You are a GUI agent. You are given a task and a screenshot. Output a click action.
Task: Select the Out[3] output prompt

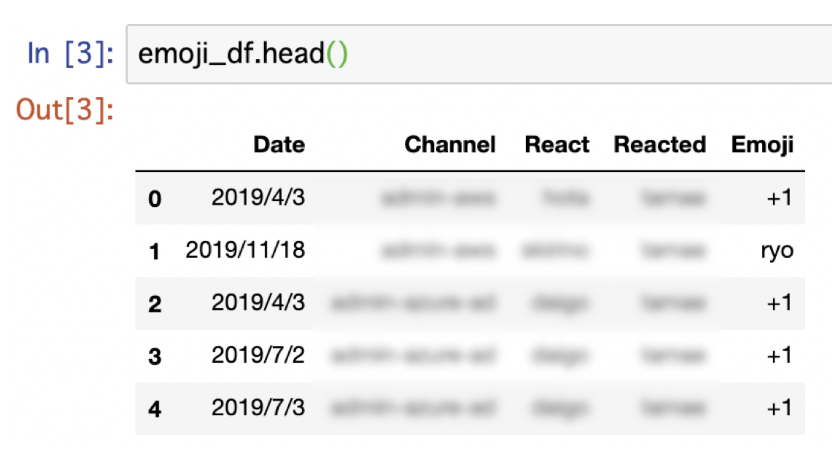(65, 110)
